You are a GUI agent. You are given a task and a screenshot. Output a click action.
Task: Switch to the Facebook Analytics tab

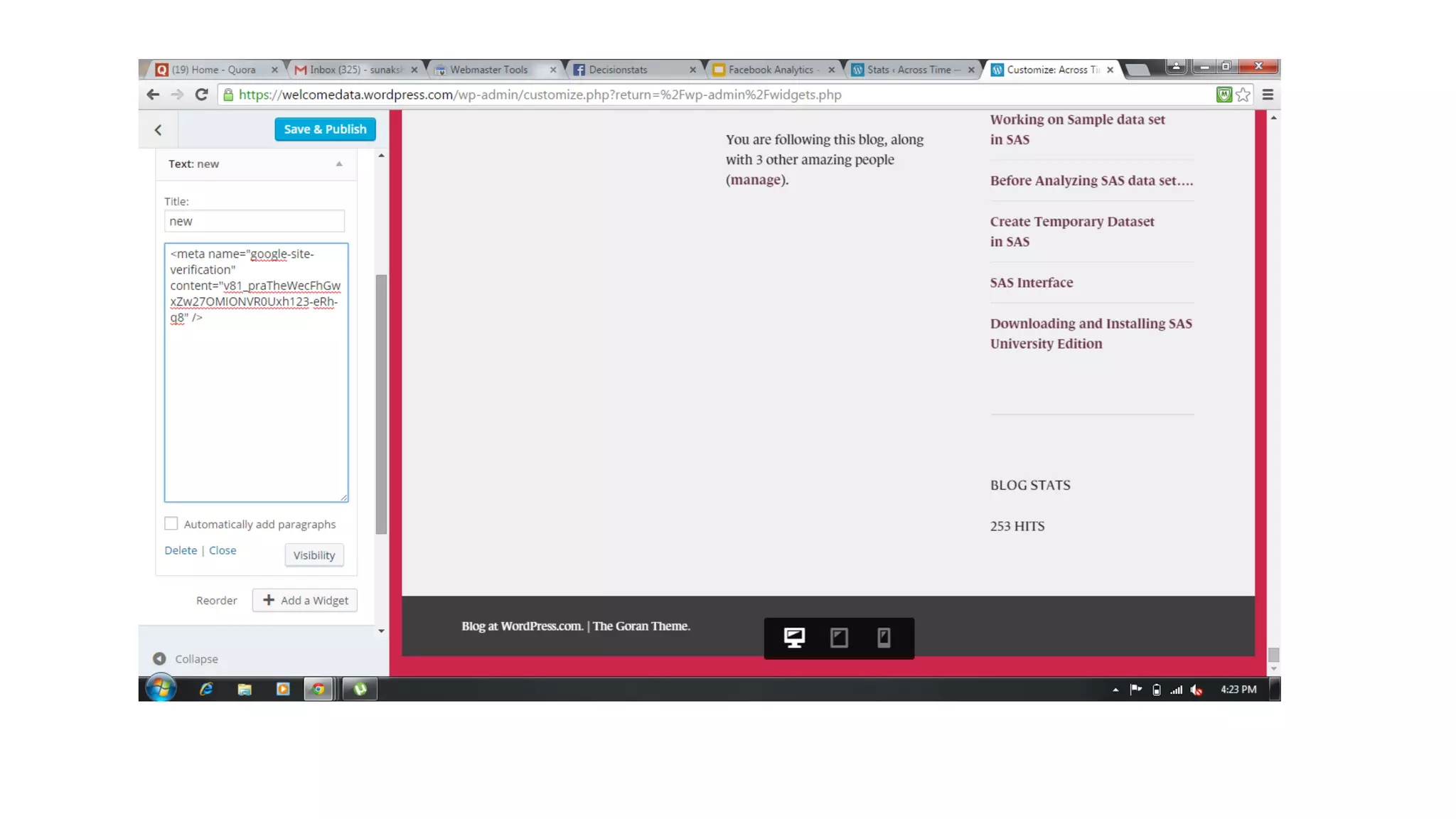tap(771, 70)
